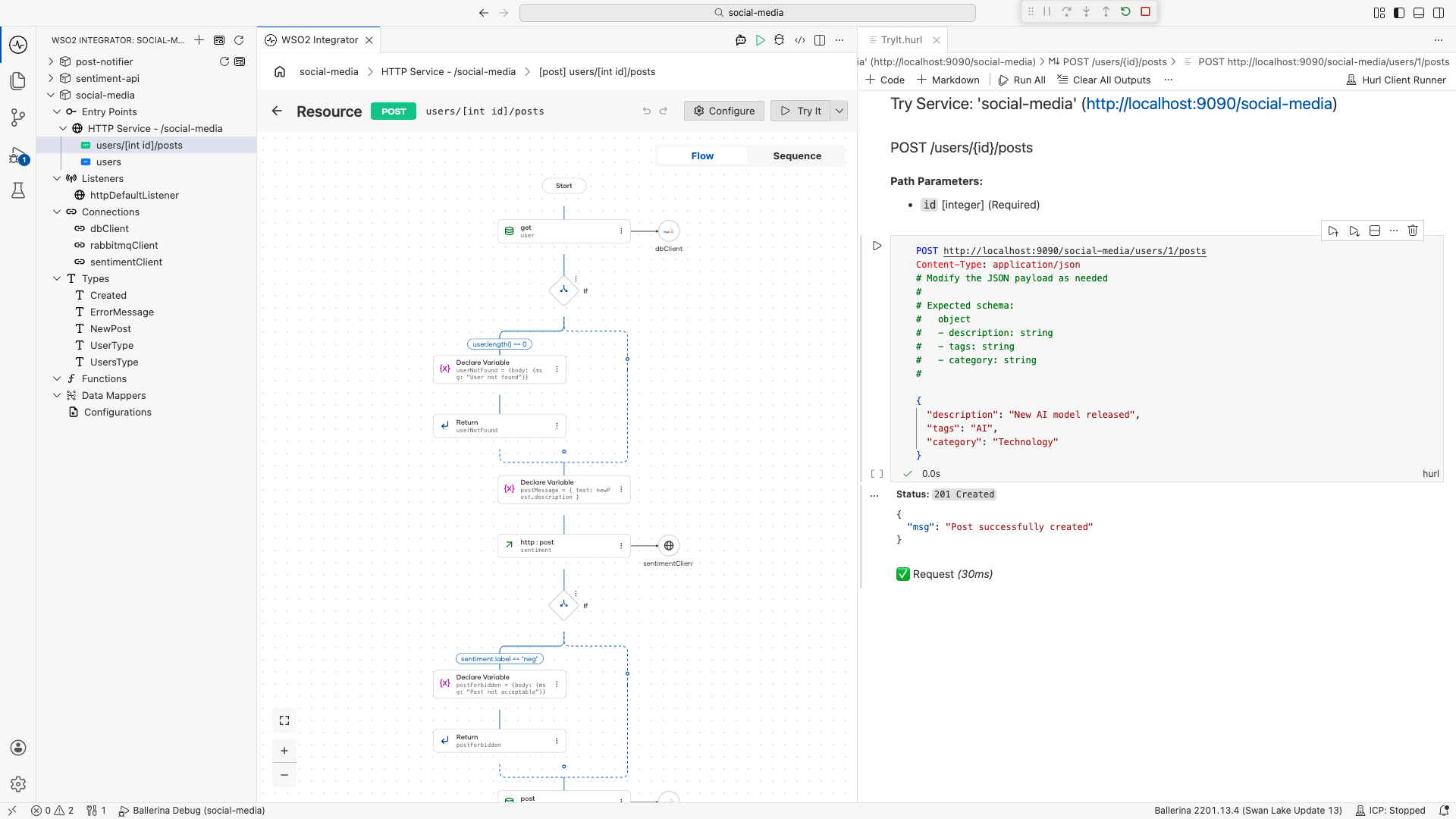This screenshot has width=1456, height=819.
Task: Collapse the Types tree section
Action: pos(57,278)
